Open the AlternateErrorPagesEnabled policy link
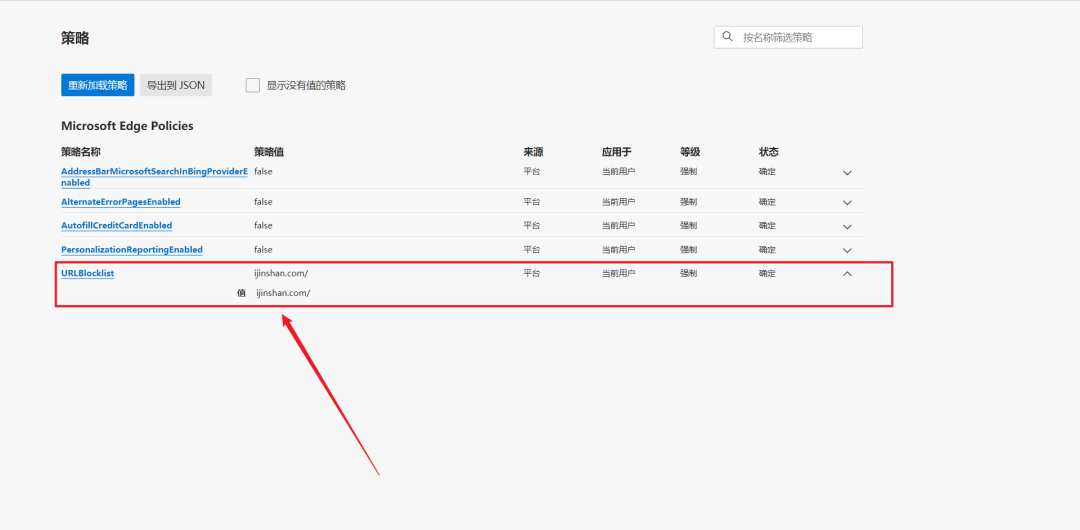Viewport: 1080px width, 530px height. (x=120, y=202)
